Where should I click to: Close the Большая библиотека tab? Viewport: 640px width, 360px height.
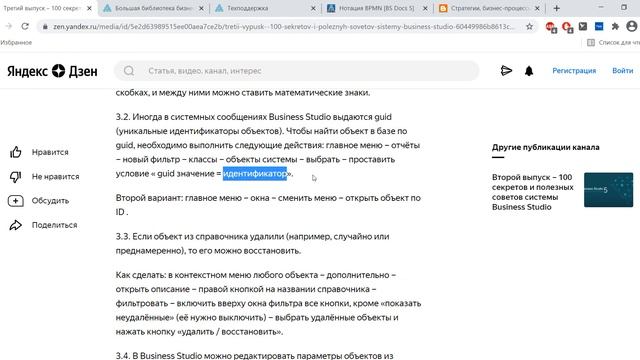pos(201,8)
